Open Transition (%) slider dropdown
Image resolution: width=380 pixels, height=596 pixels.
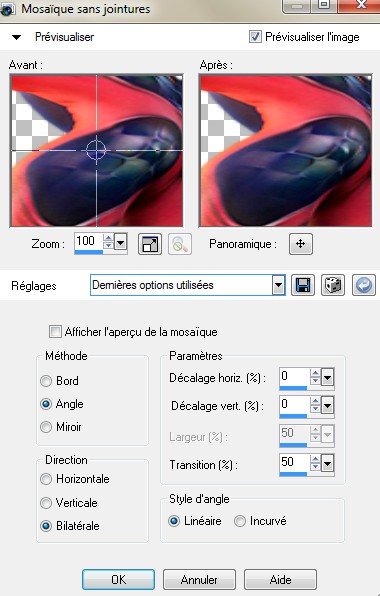(x=327, y=463)
